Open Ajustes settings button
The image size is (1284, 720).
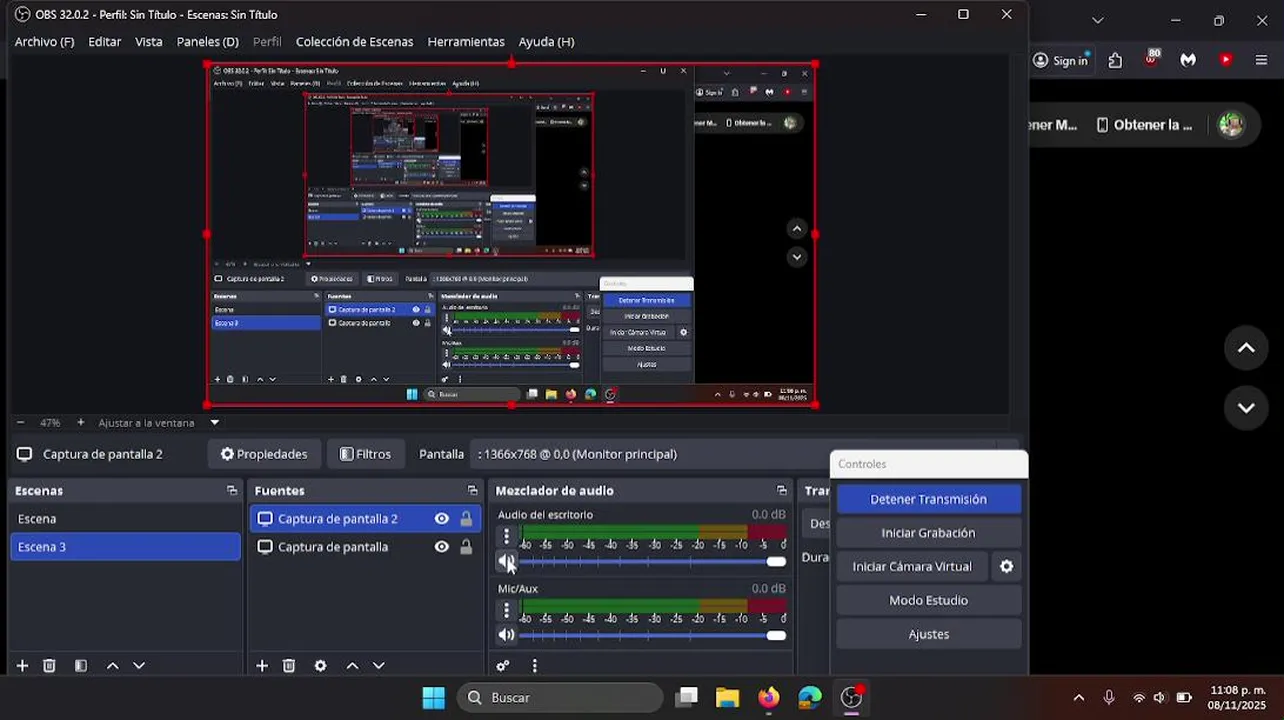pos(928,634)
